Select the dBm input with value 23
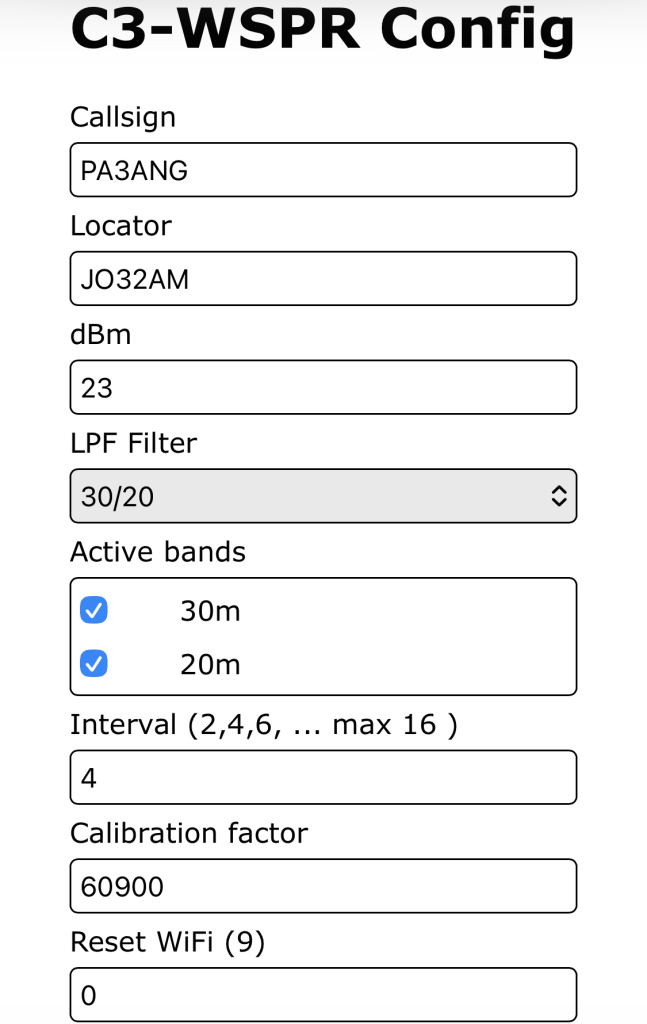 pos(323,387)
